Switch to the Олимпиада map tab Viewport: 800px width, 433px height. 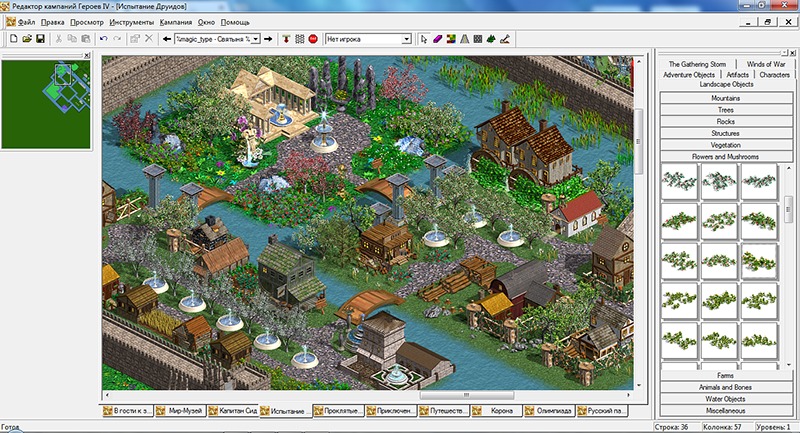tap(549, 411)
